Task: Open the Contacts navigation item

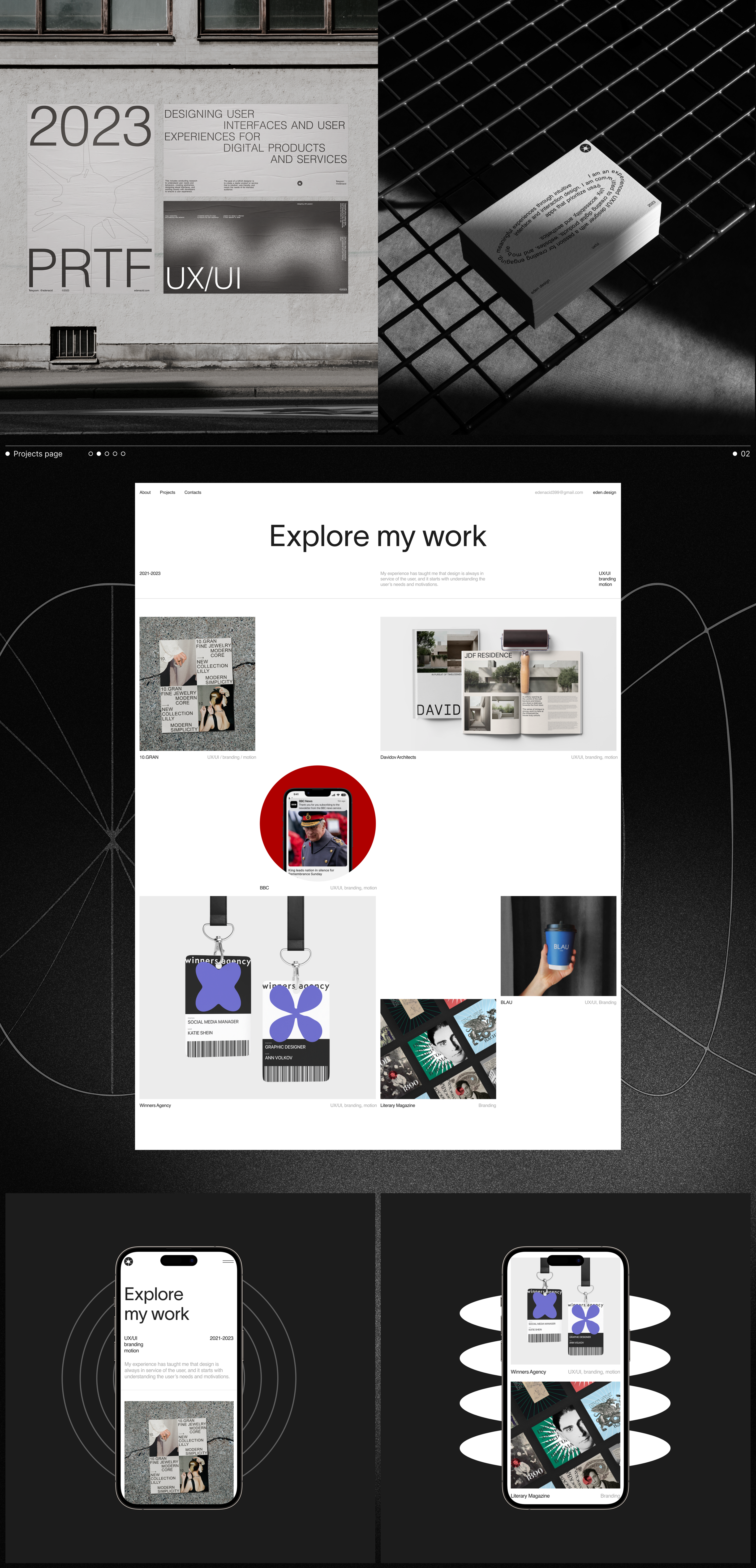Action: tap(193, 492)
